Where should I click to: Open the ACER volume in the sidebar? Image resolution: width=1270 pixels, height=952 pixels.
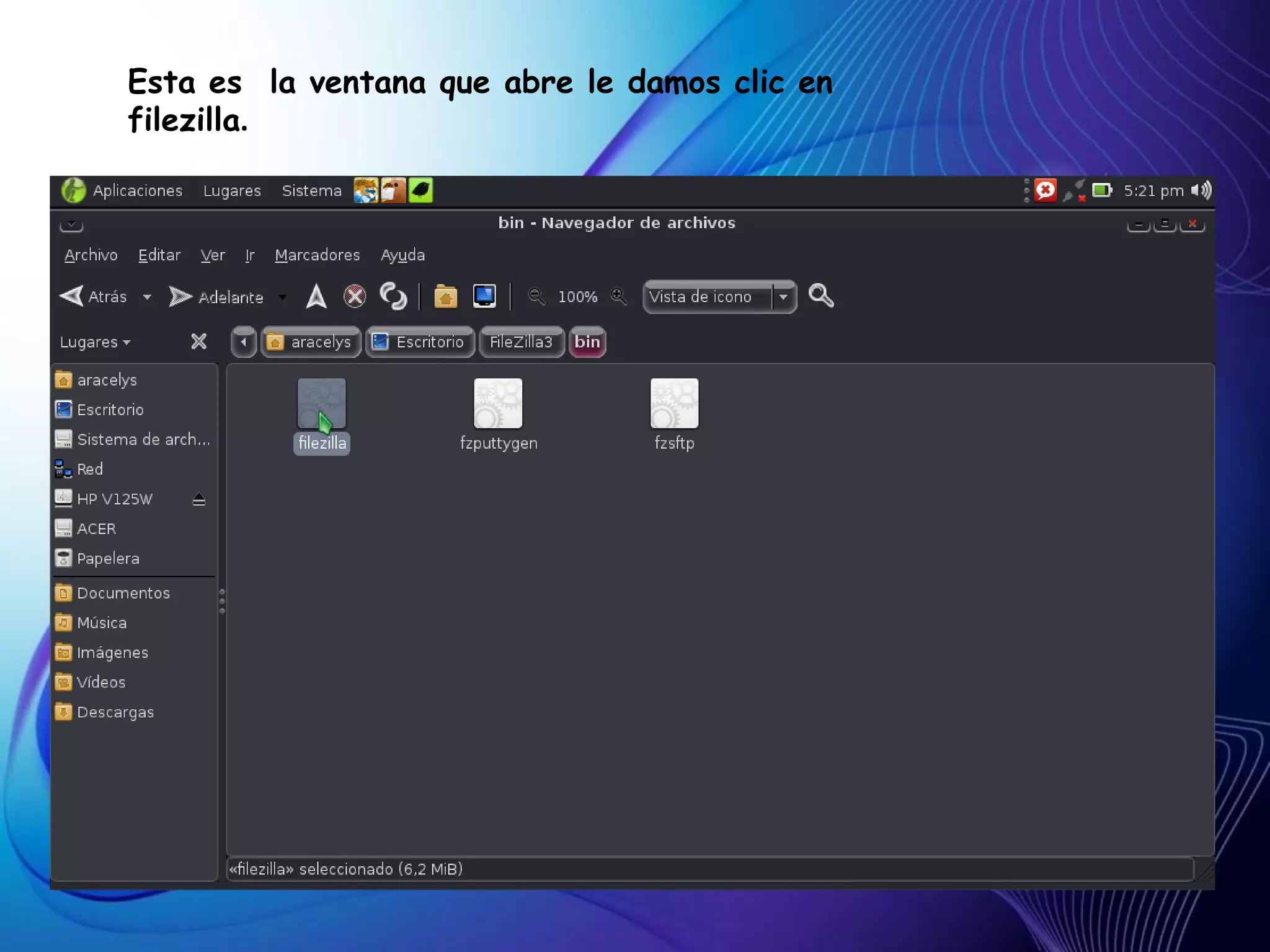(x=135, y=529)
